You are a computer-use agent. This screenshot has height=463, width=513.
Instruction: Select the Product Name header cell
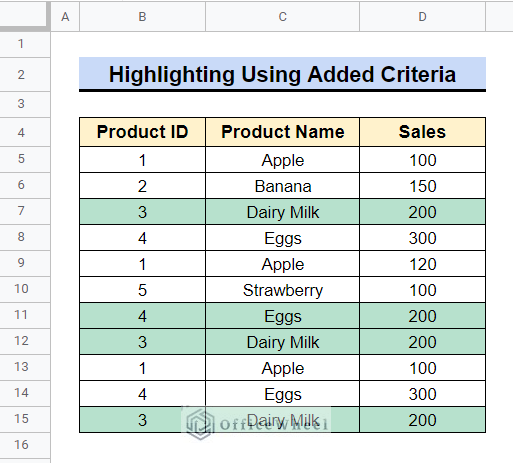tap(282, 132)
